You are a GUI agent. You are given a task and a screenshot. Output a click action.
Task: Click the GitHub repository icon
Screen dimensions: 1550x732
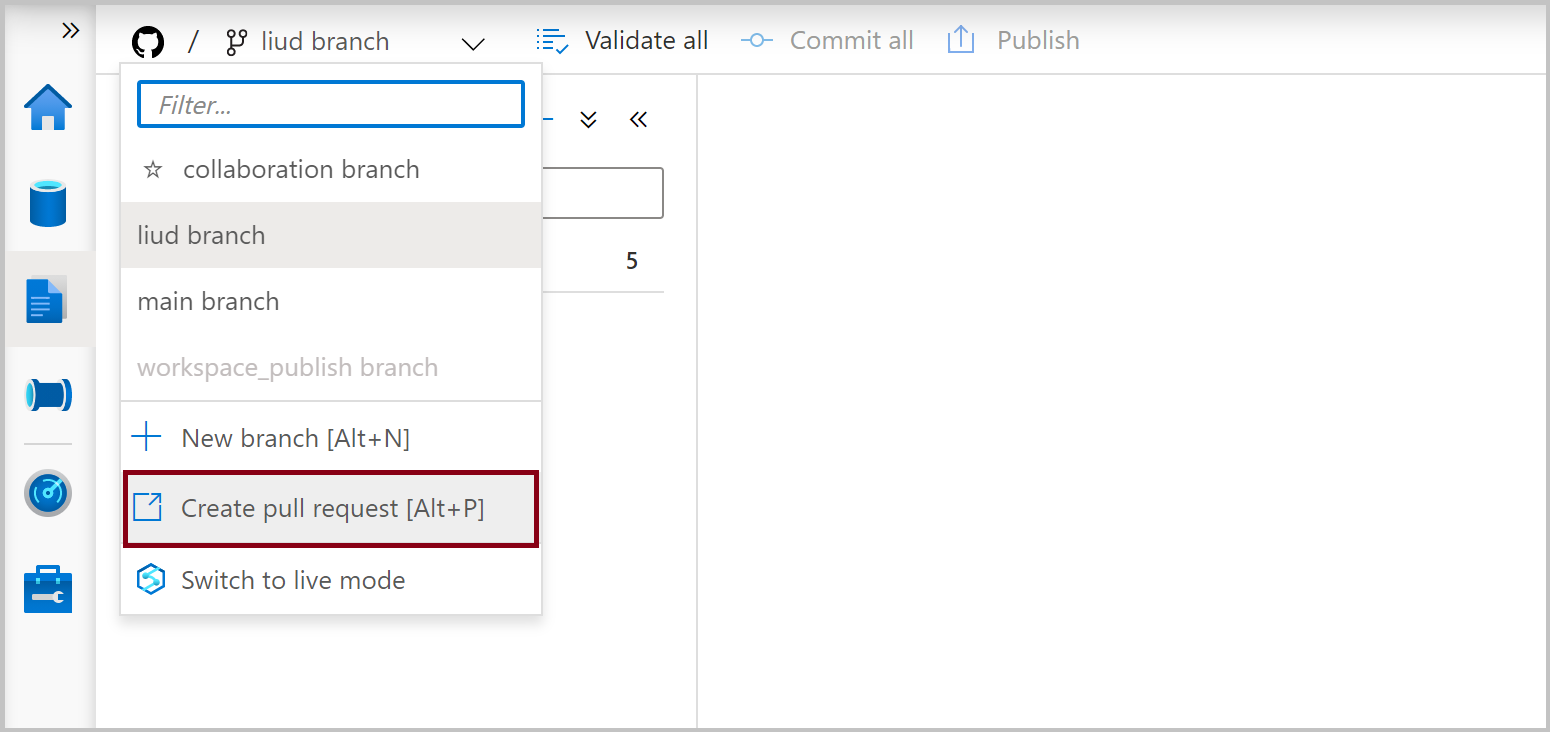(x=147, y=40)
